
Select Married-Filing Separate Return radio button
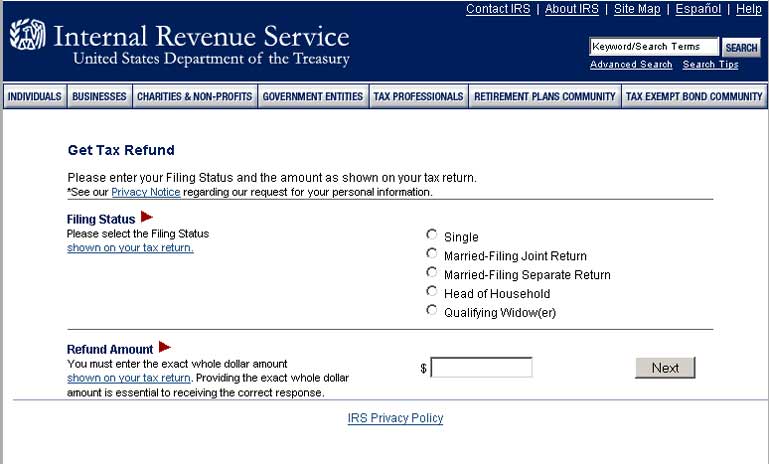[x=432, y=273]
